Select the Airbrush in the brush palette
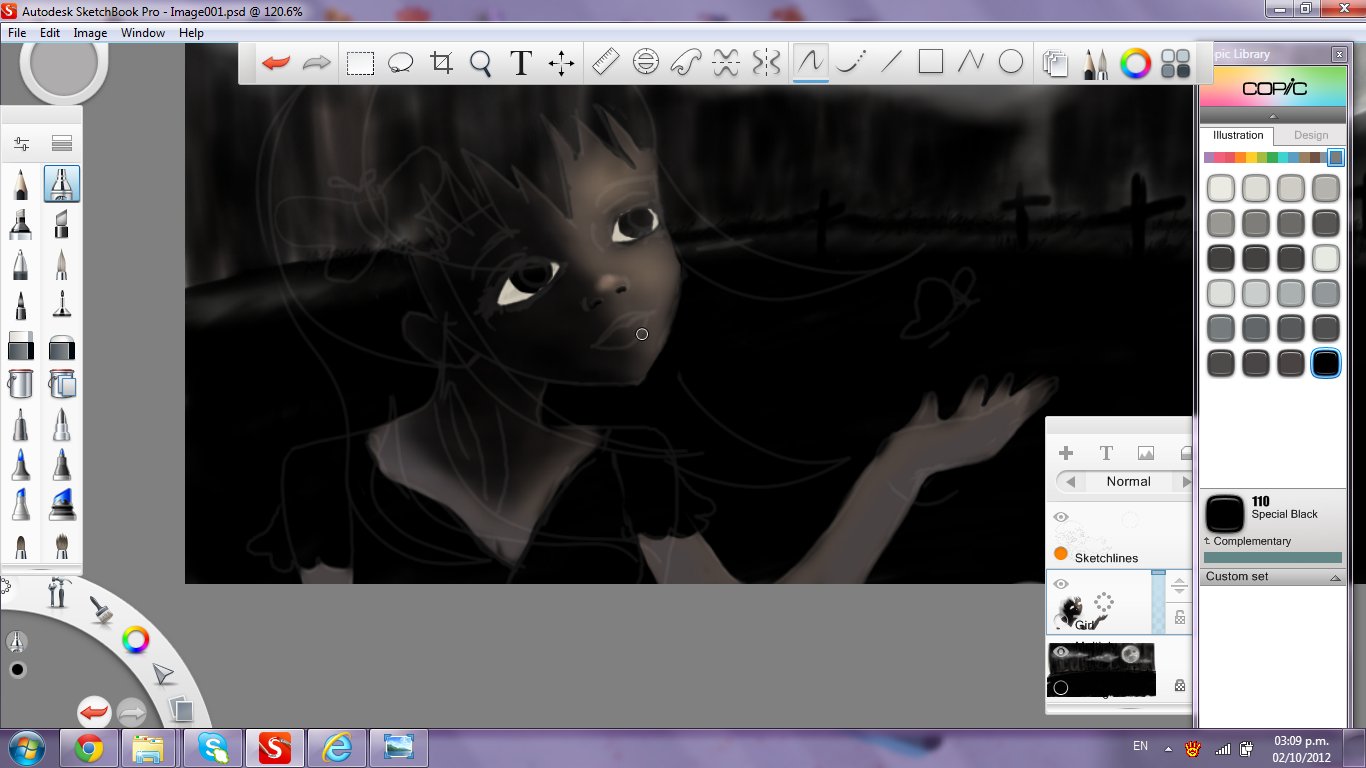Screen dimensions: 1366x768 62,184
